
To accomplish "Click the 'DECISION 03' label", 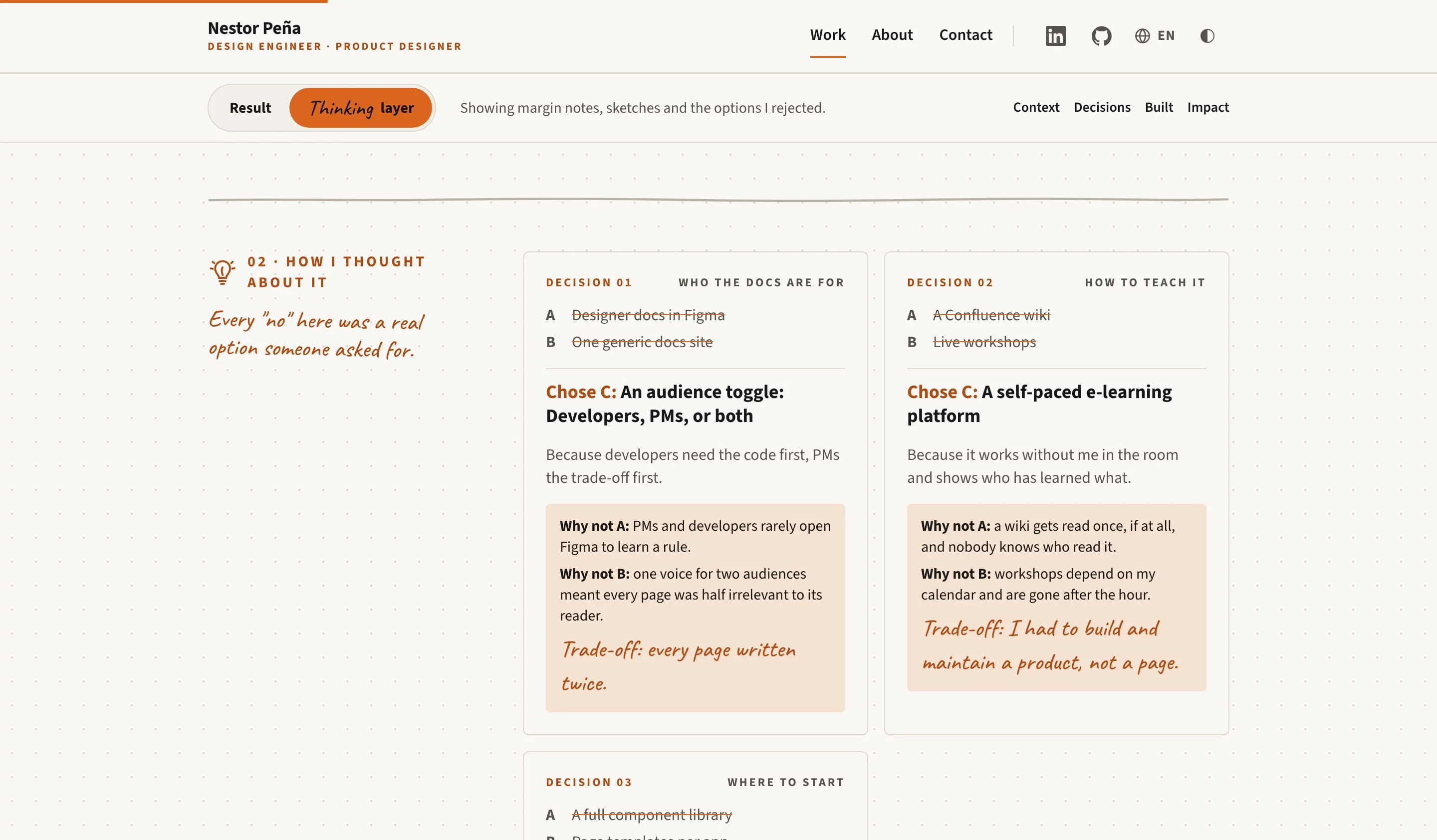I will tap(588, 783).
